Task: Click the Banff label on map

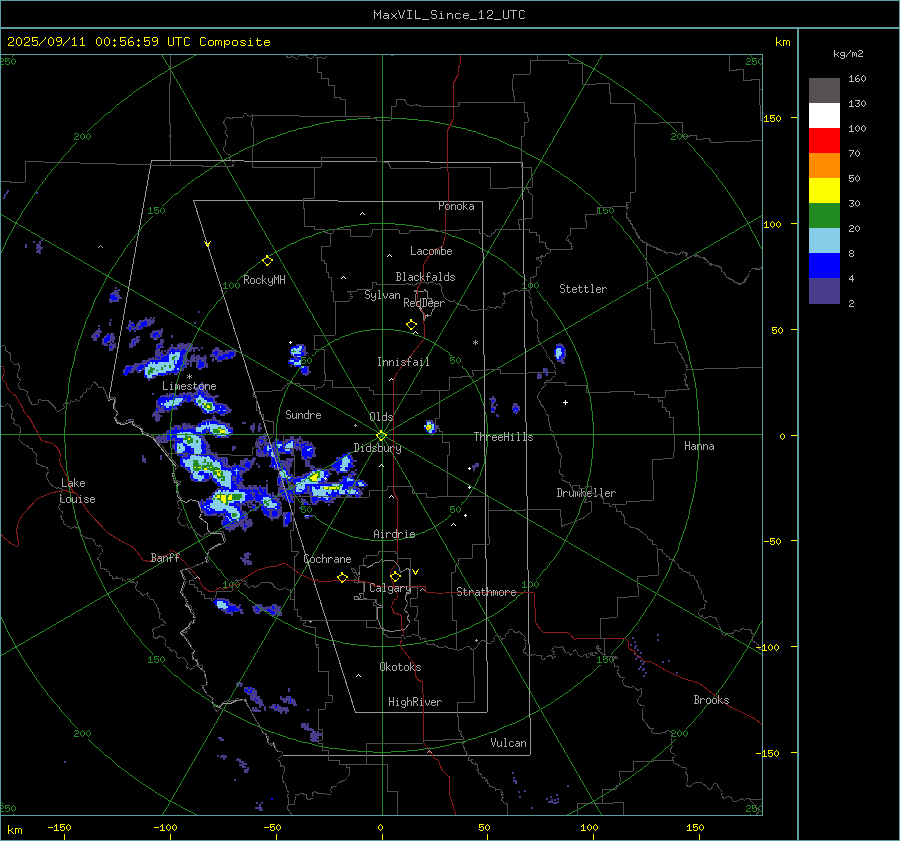Action: point(165,557)
